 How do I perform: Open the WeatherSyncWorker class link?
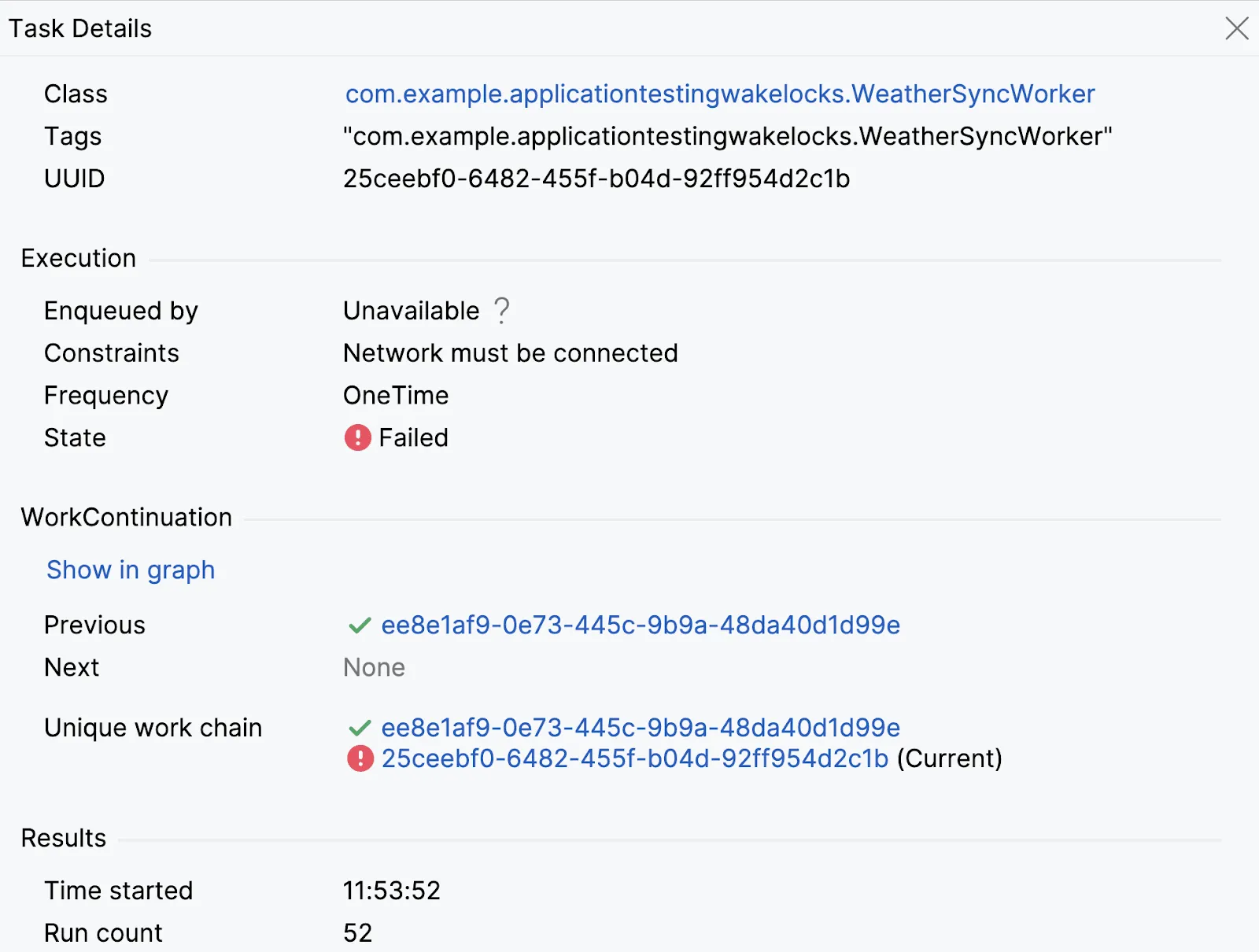click(719, 94)
